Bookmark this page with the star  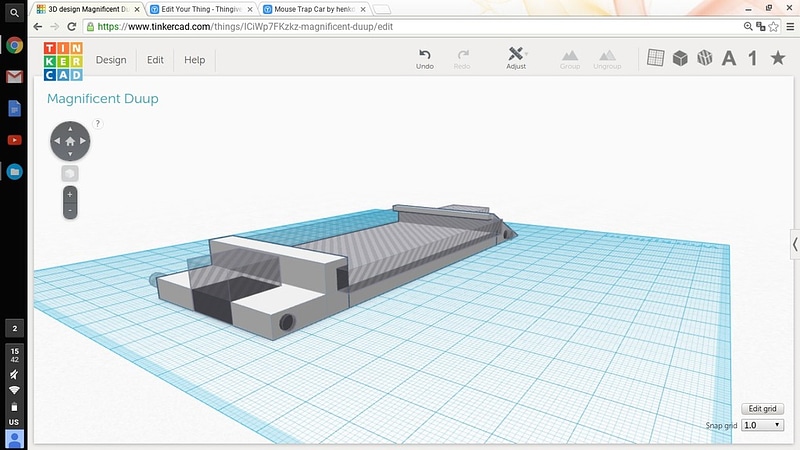(x=773, y=27)
